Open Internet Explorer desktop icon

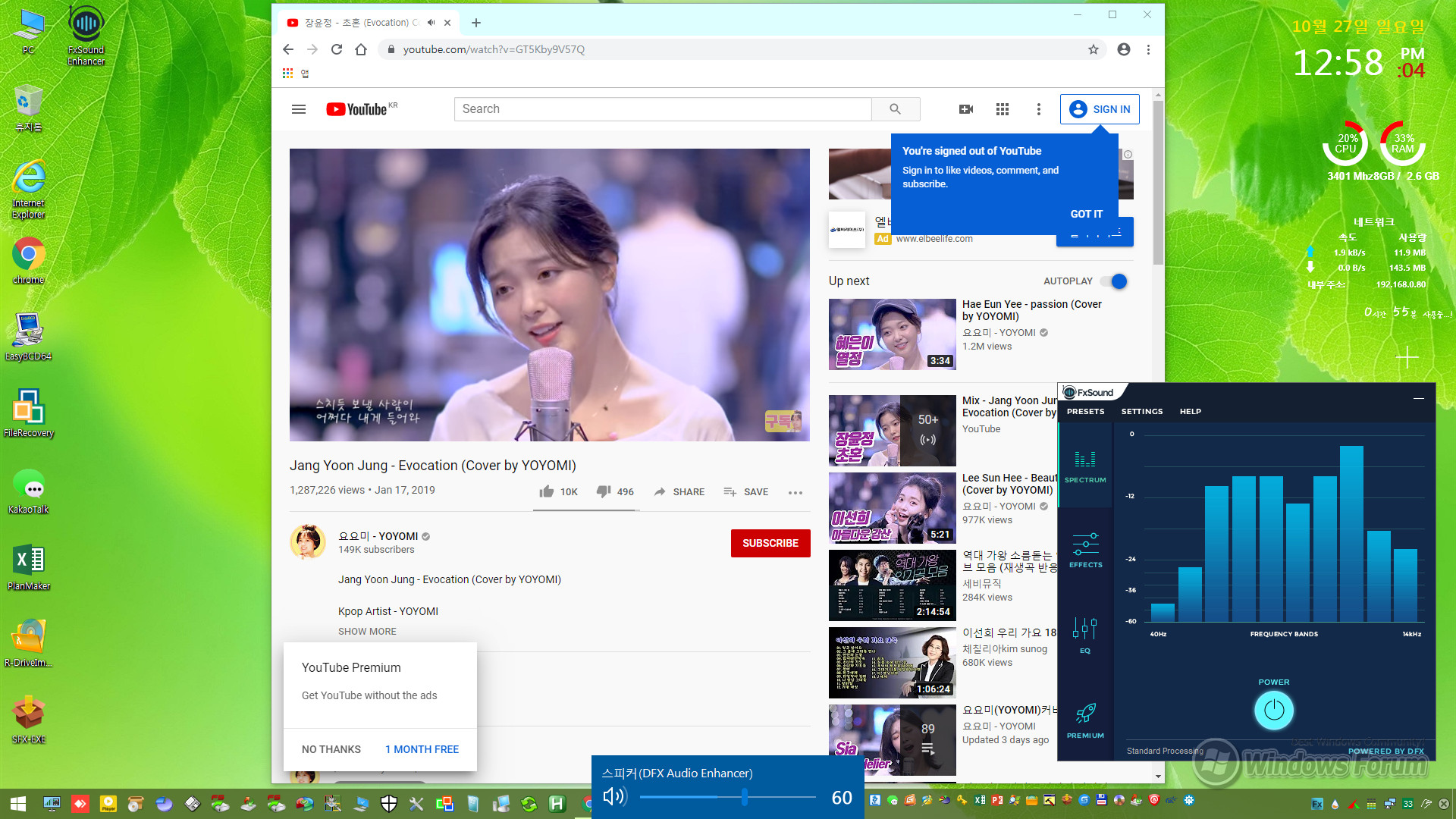coord(28,189)
